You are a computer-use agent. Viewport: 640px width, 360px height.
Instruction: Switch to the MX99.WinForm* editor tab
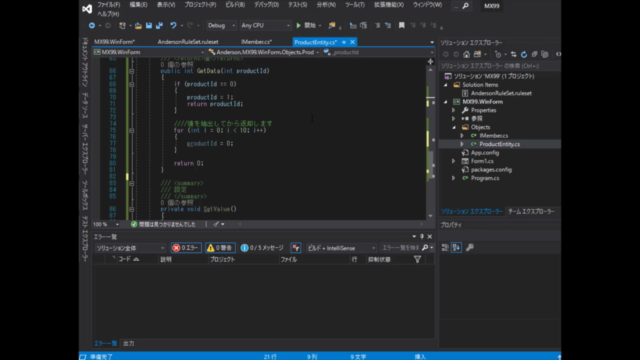[114, 42]
